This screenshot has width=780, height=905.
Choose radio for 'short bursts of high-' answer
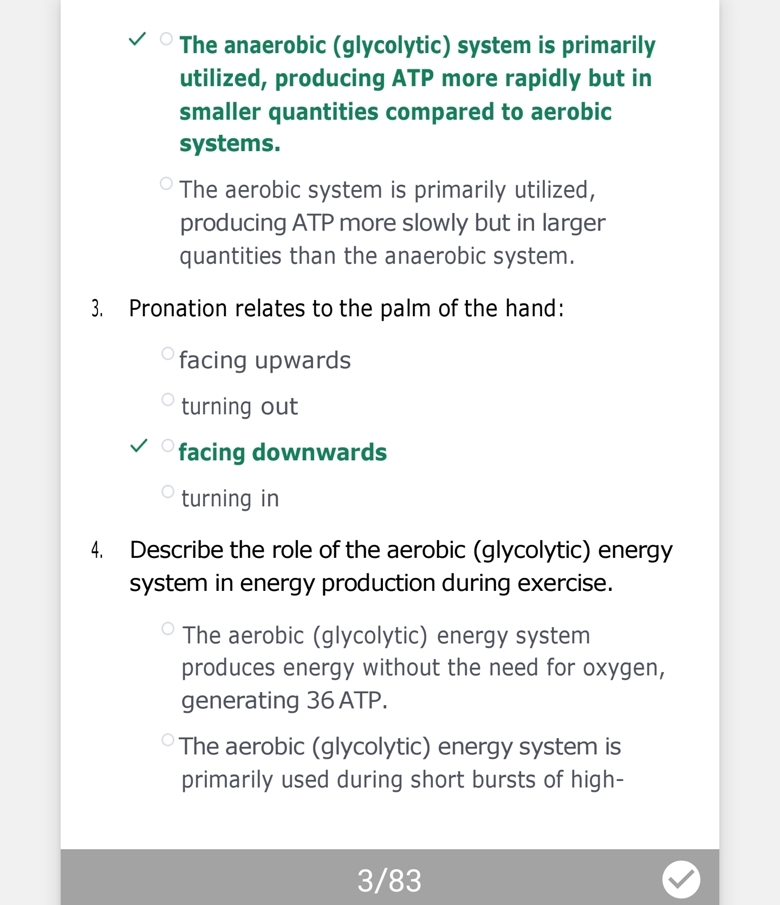(167, 741)
